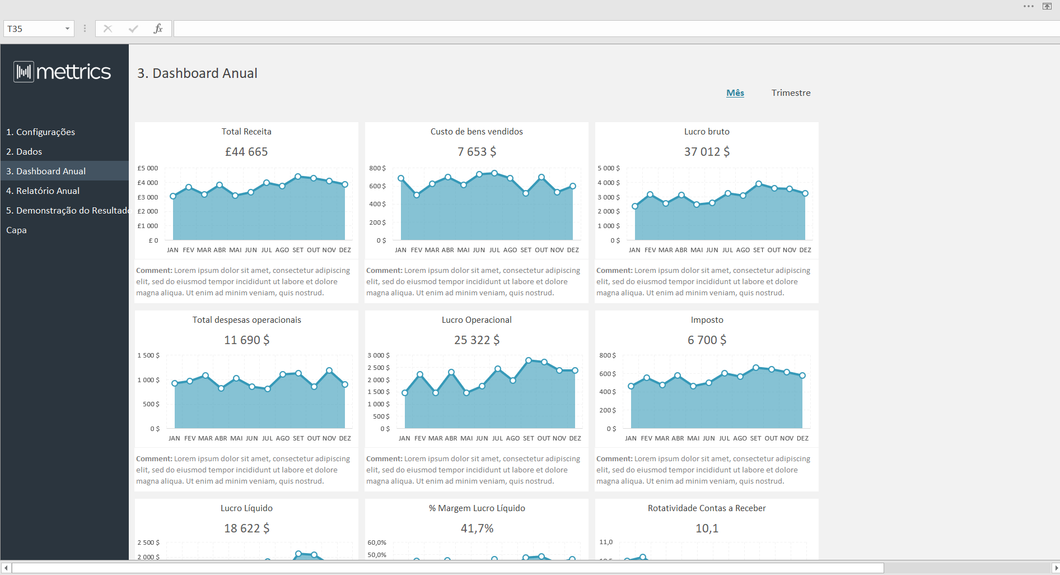The image size is (1060, 575).
Task: Click the confirm checkmark in formula bar
Action: pyautogui.click(x=133, y=28)
